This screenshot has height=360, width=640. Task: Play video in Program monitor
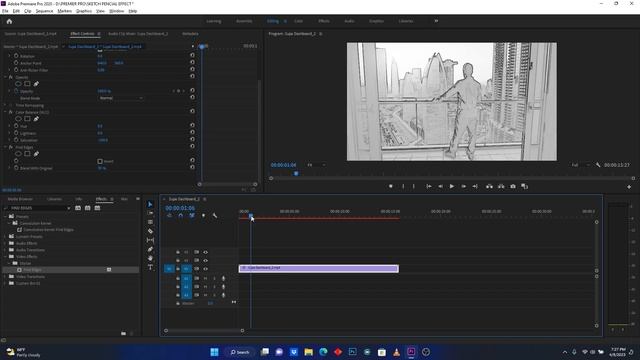pos(451,186)
